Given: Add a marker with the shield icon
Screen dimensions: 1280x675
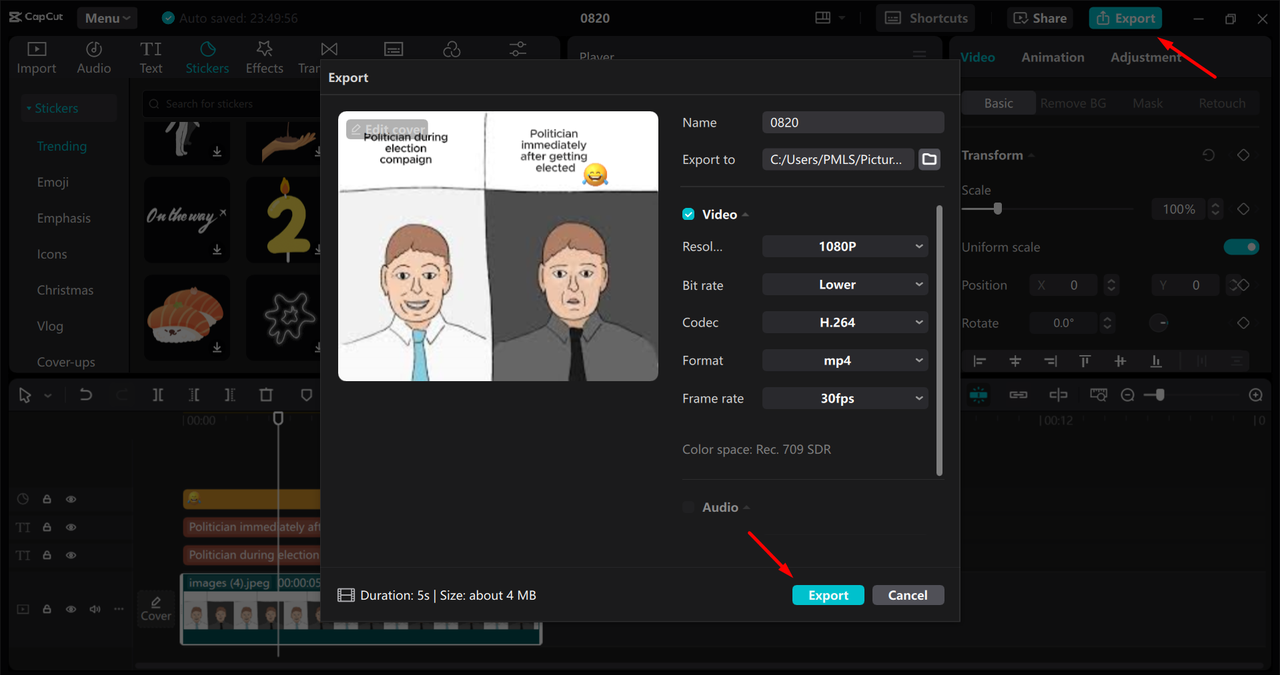Looking at the screenshot, I should click(306, 395).
